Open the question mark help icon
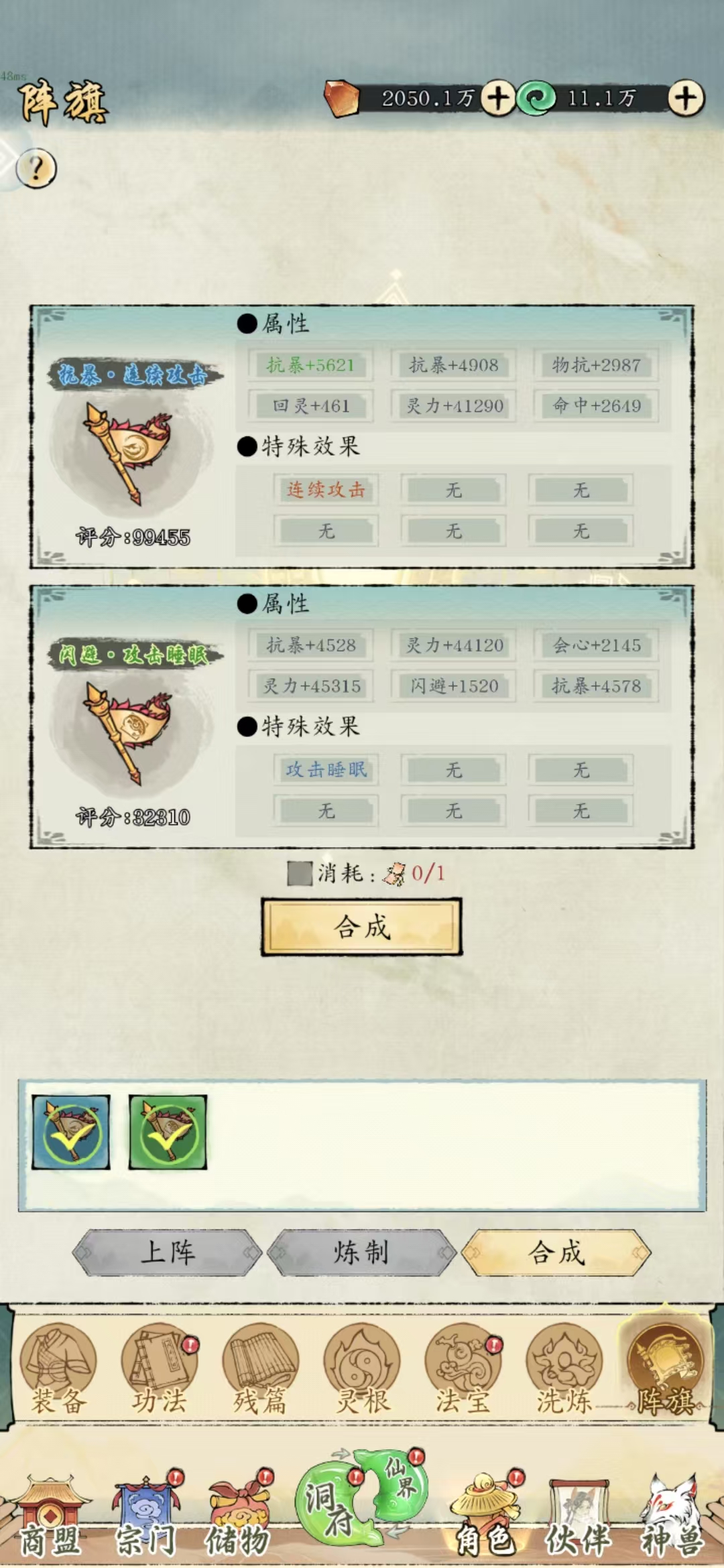 coord(36,168)
